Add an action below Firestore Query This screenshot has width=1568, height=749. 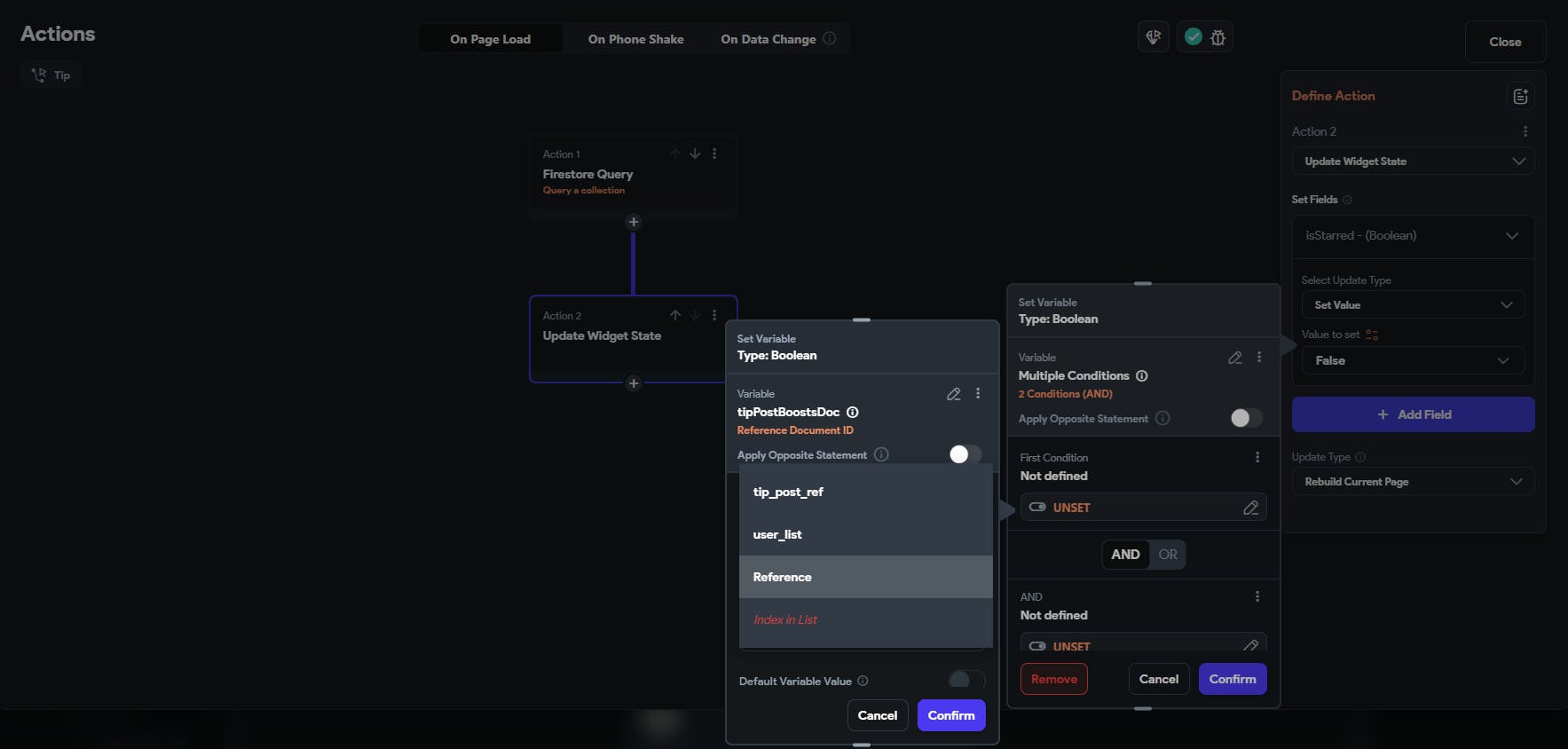click(x=633, y=222)
